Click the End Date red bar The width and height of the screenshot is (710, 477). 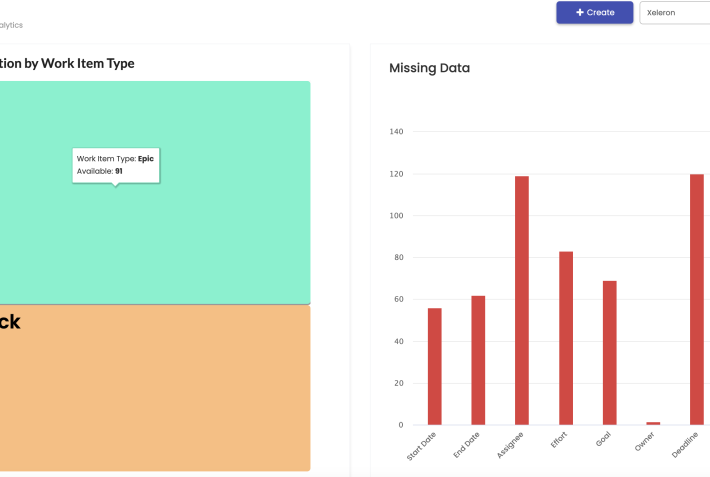478,360
